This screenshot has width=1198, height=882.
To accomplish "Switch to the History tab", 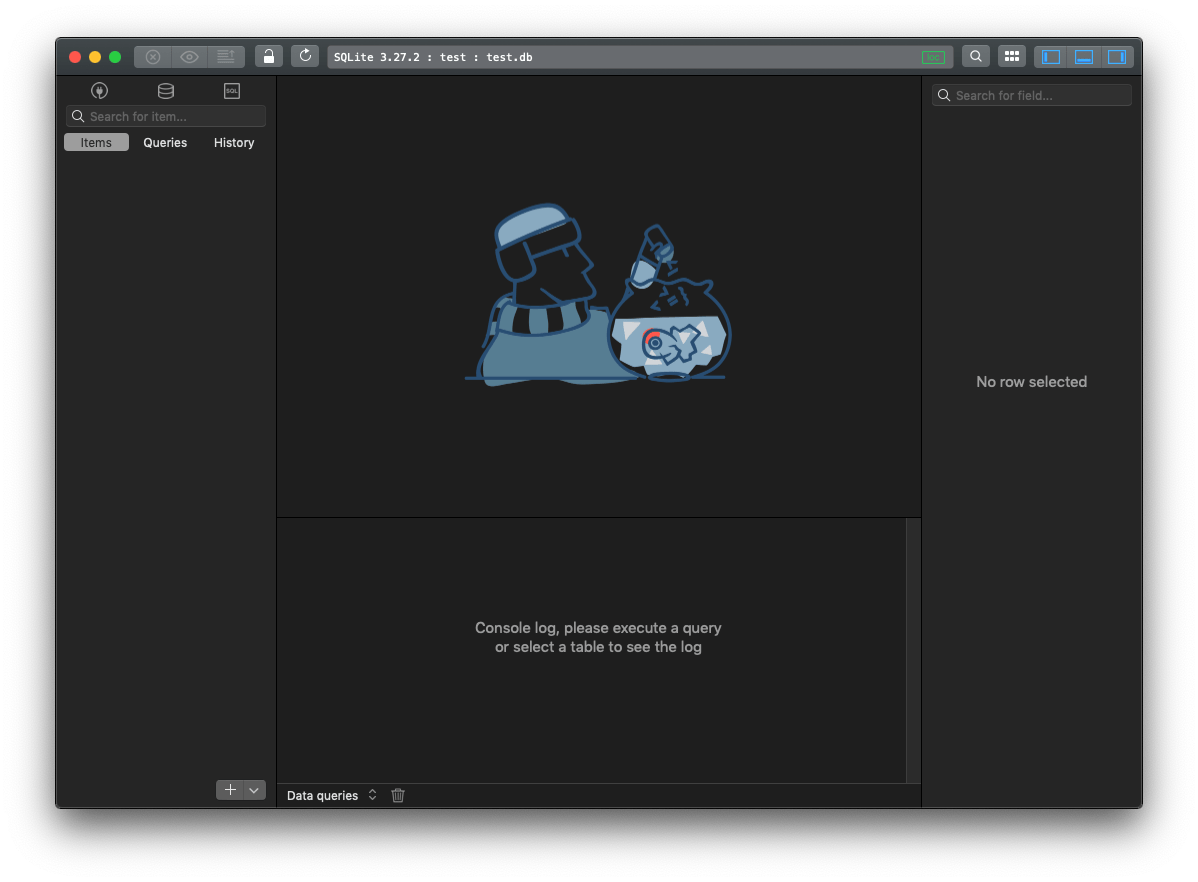I will coord(234,143).
